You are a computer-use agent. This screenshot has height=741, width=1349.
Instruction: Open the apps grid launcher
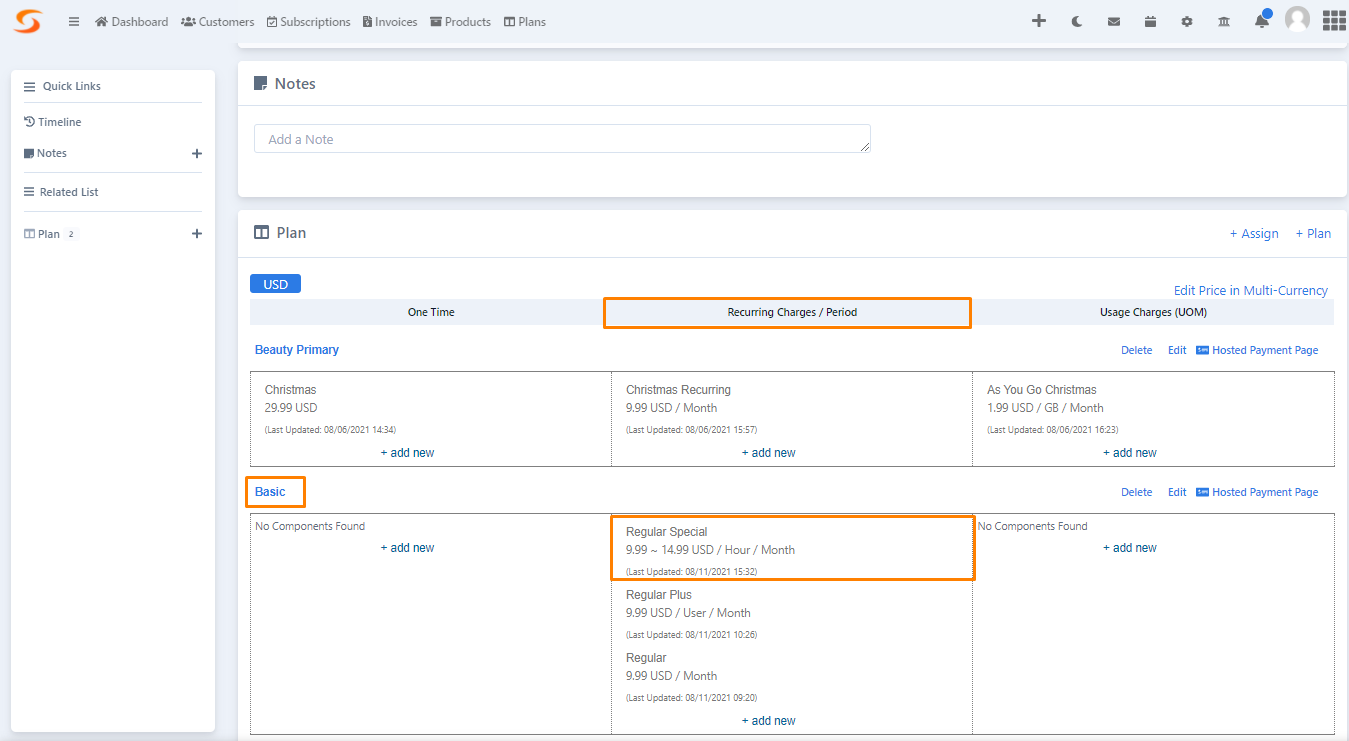[1334, 20]
